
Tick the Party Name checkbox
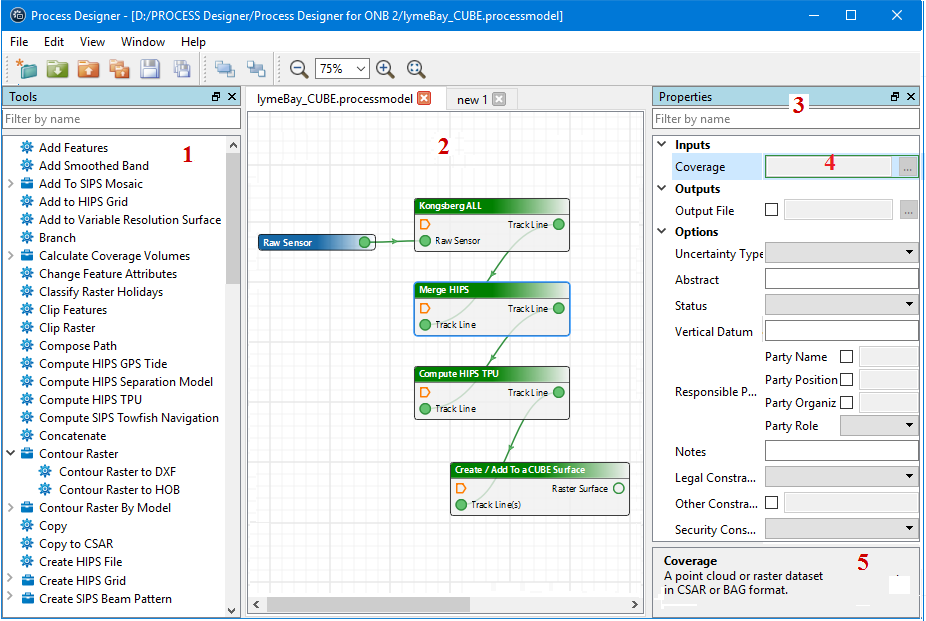pyautogui.click(x=847, y=357)
